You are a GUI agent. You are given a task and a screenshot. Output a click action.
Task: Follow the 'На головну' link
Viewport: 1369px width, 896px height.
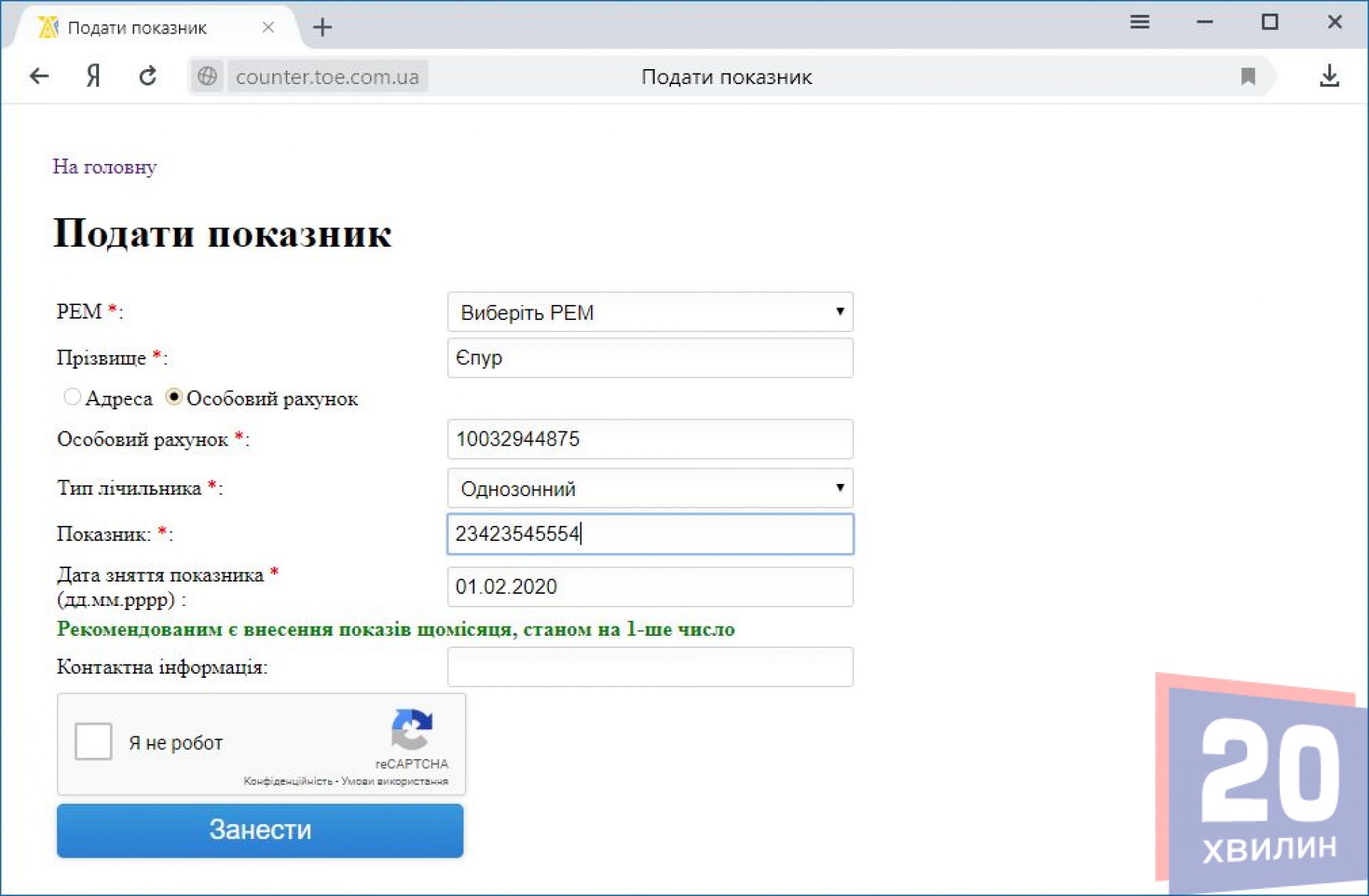[105, 167]
